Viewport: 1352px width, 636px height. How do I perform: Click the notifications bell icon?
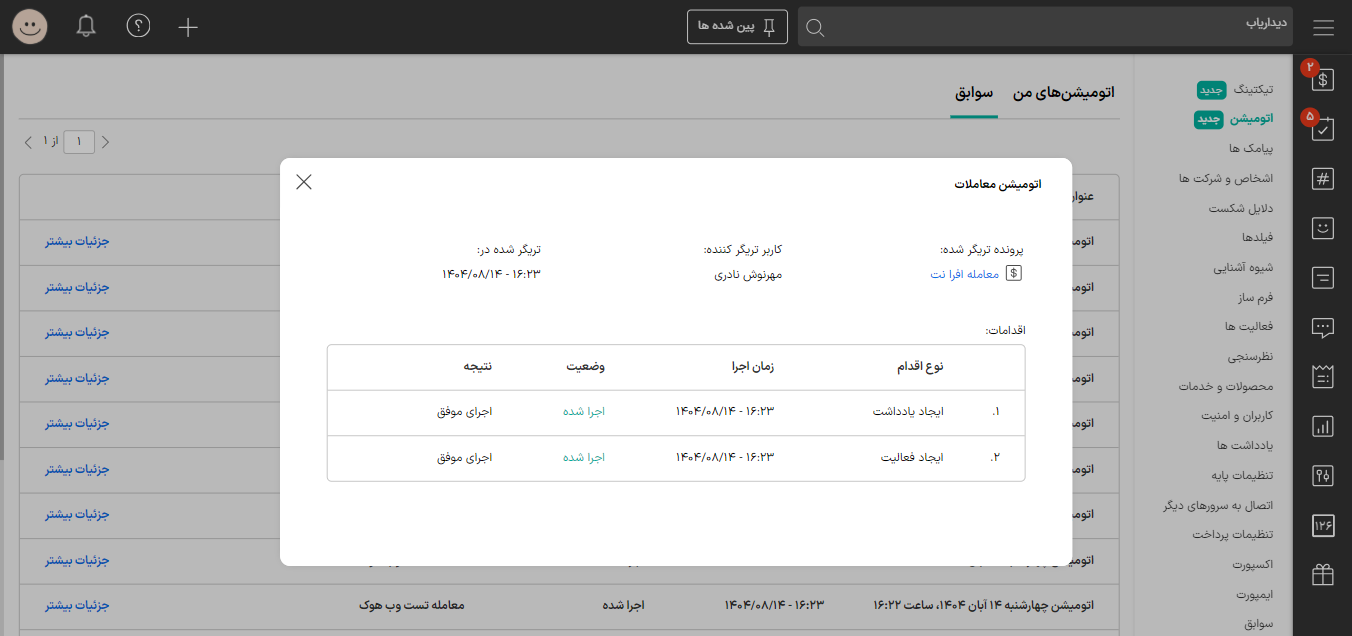click(86, 27)
